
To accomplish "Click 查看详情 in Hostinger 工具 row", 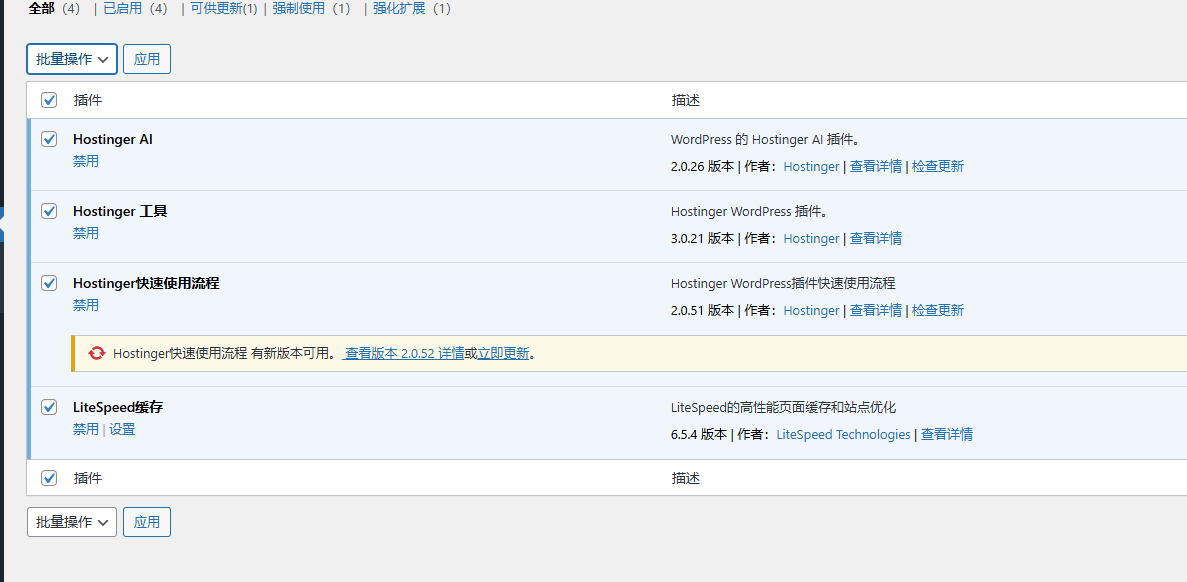I will coord(876,238).
